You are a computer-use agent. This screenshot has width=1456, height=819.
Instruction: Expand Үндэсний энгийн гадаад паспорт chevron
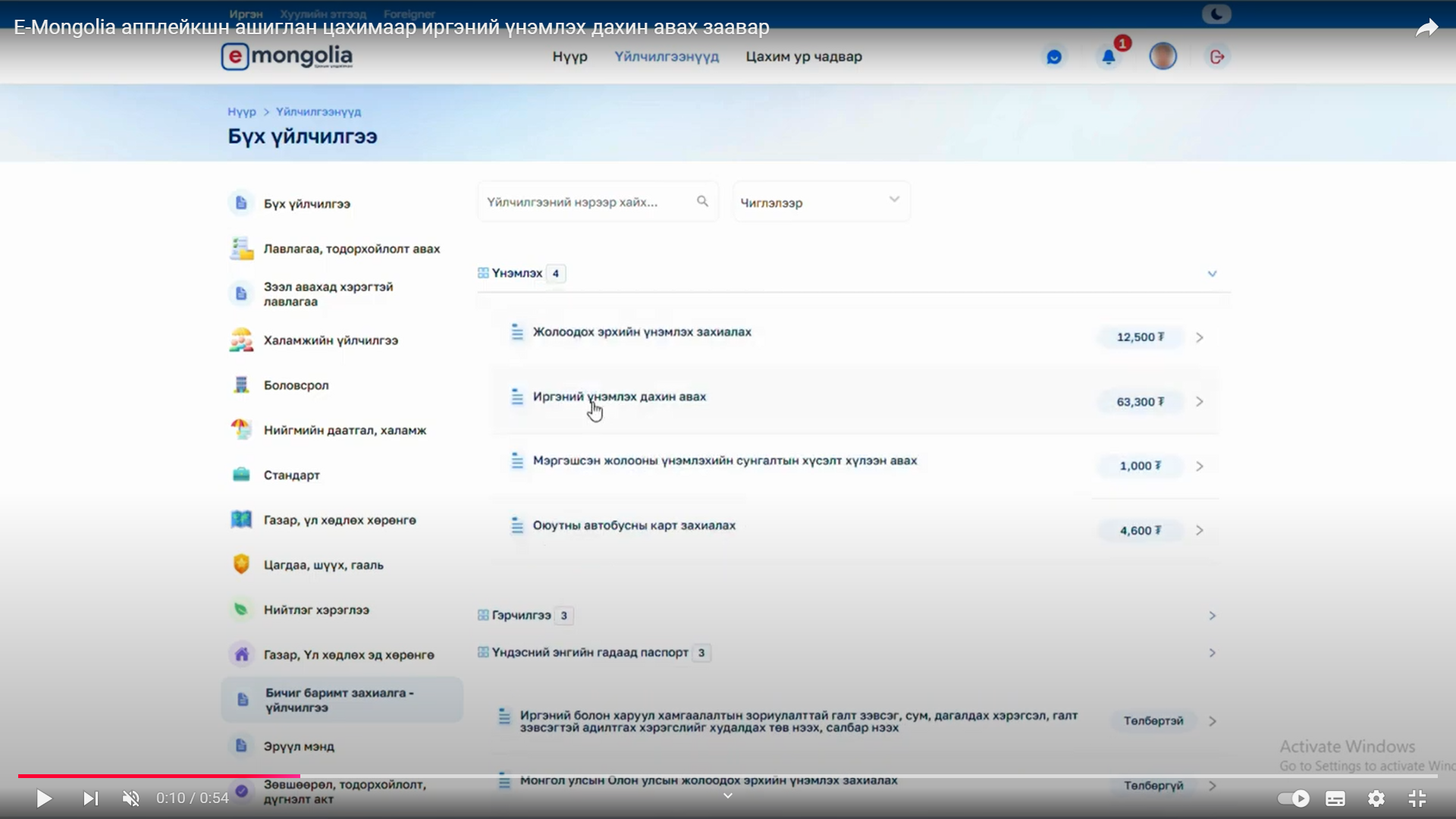tap(1212, 653)
